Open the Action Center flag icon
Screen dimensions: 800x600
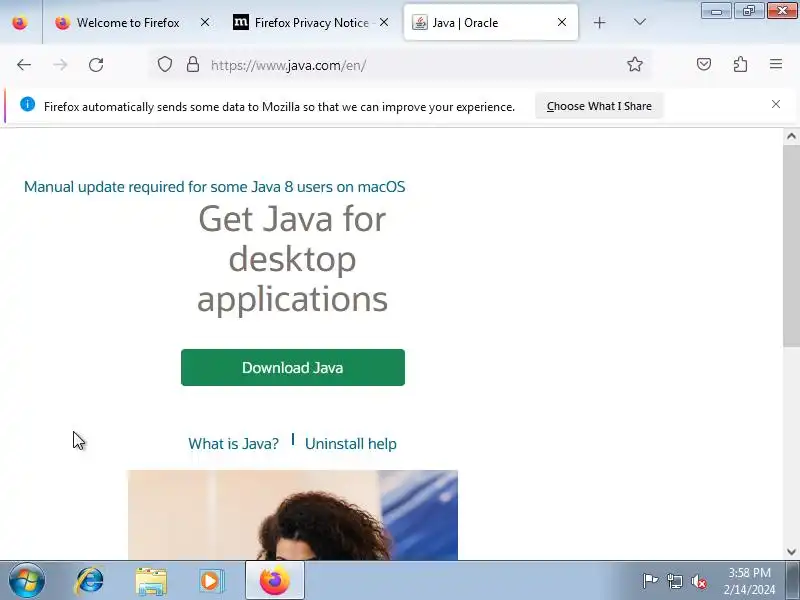(x=650, y=581)
